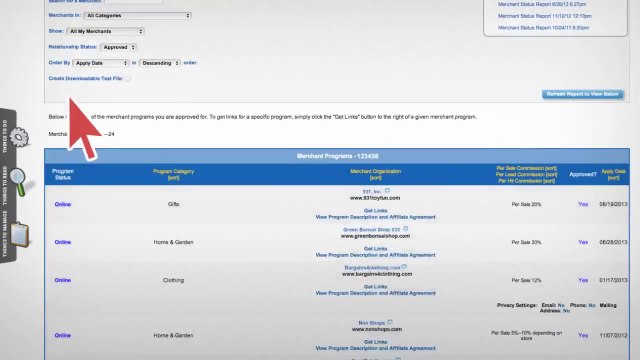
Task: Click the www.931toyfun.com URL text
Action: (375, 198)
